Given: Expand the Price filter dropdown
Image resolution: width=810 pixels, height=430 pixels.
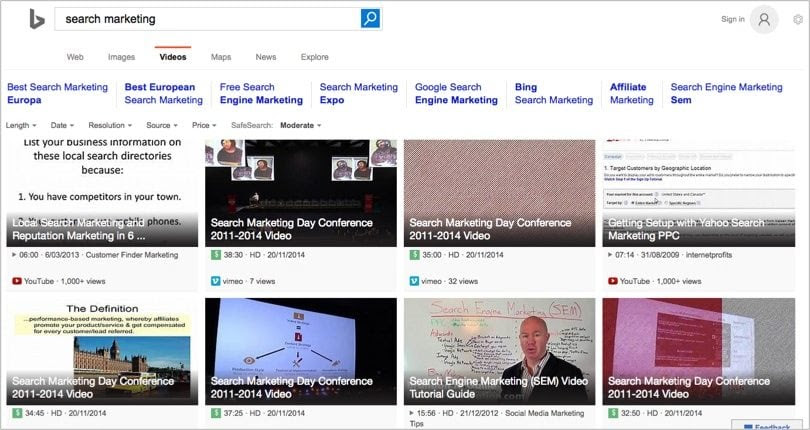Looking at the screenshot, I should coord(204,125).
